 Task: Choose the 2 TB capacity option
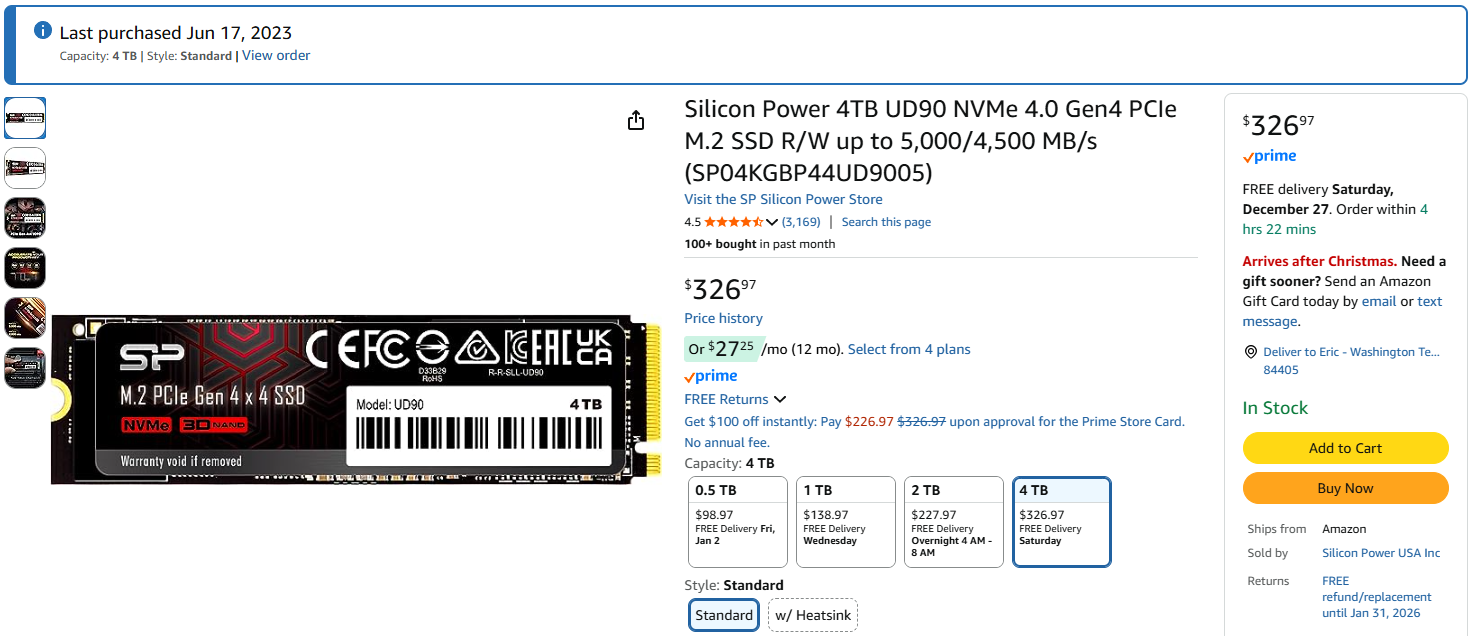coord(953,521)
